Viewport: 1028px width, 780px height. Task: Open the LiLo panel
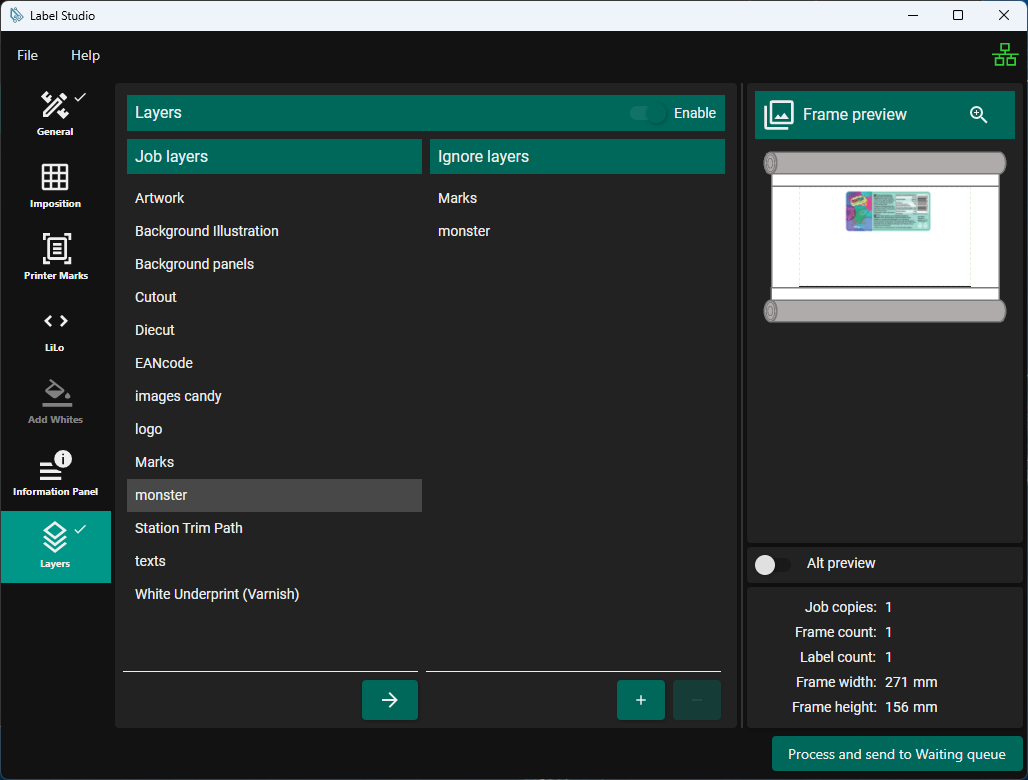click(55, 329)
